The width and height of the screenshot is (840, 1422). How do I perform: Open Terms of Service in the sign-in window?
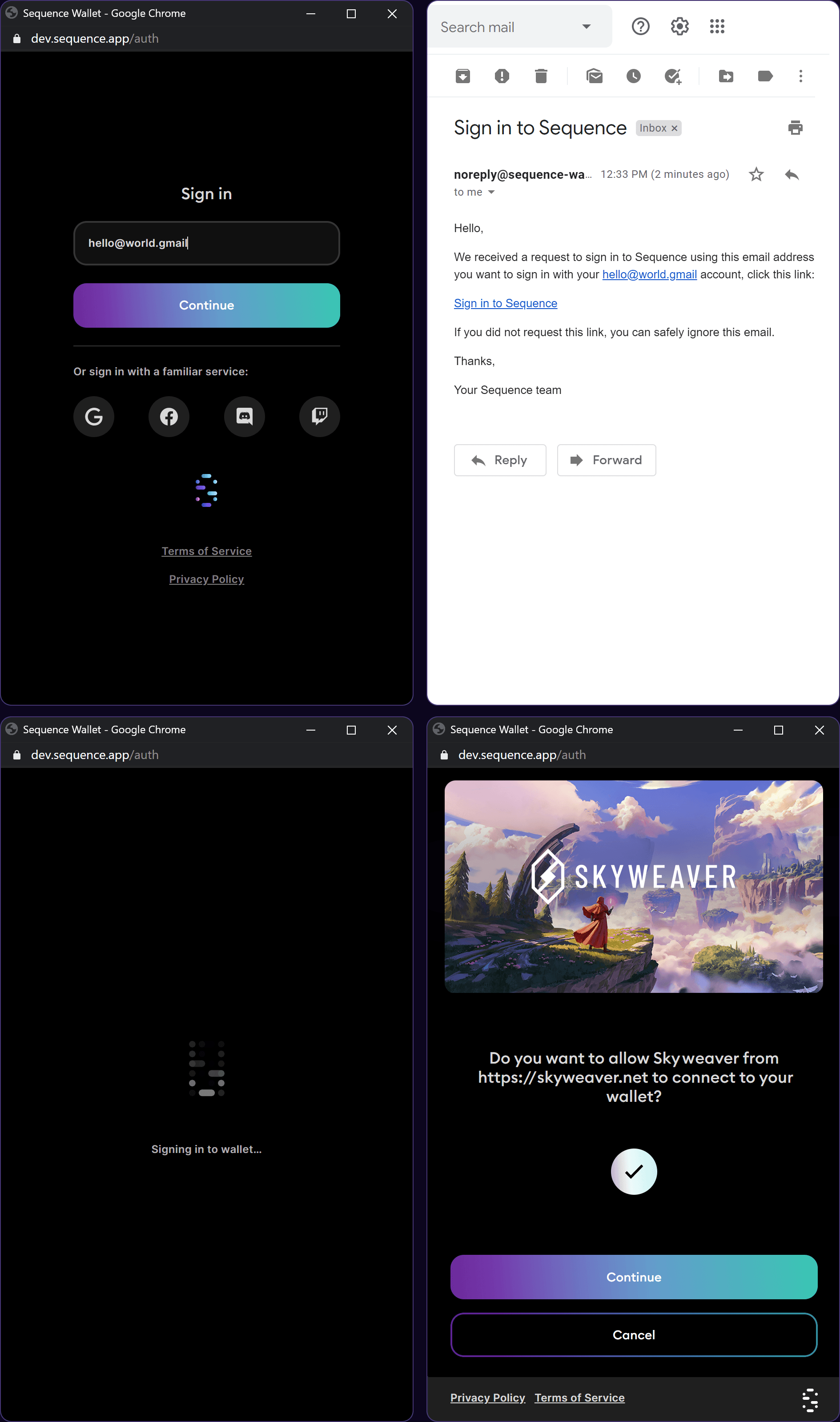point(207,551)
